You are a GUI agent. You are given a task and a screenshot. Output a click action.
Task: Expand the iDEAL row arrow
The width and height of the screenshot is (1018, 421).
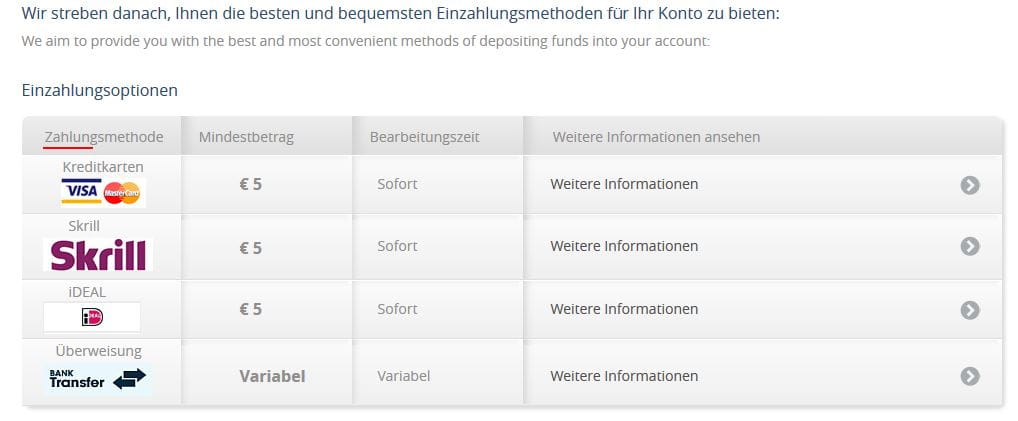[x=970, y=310]
